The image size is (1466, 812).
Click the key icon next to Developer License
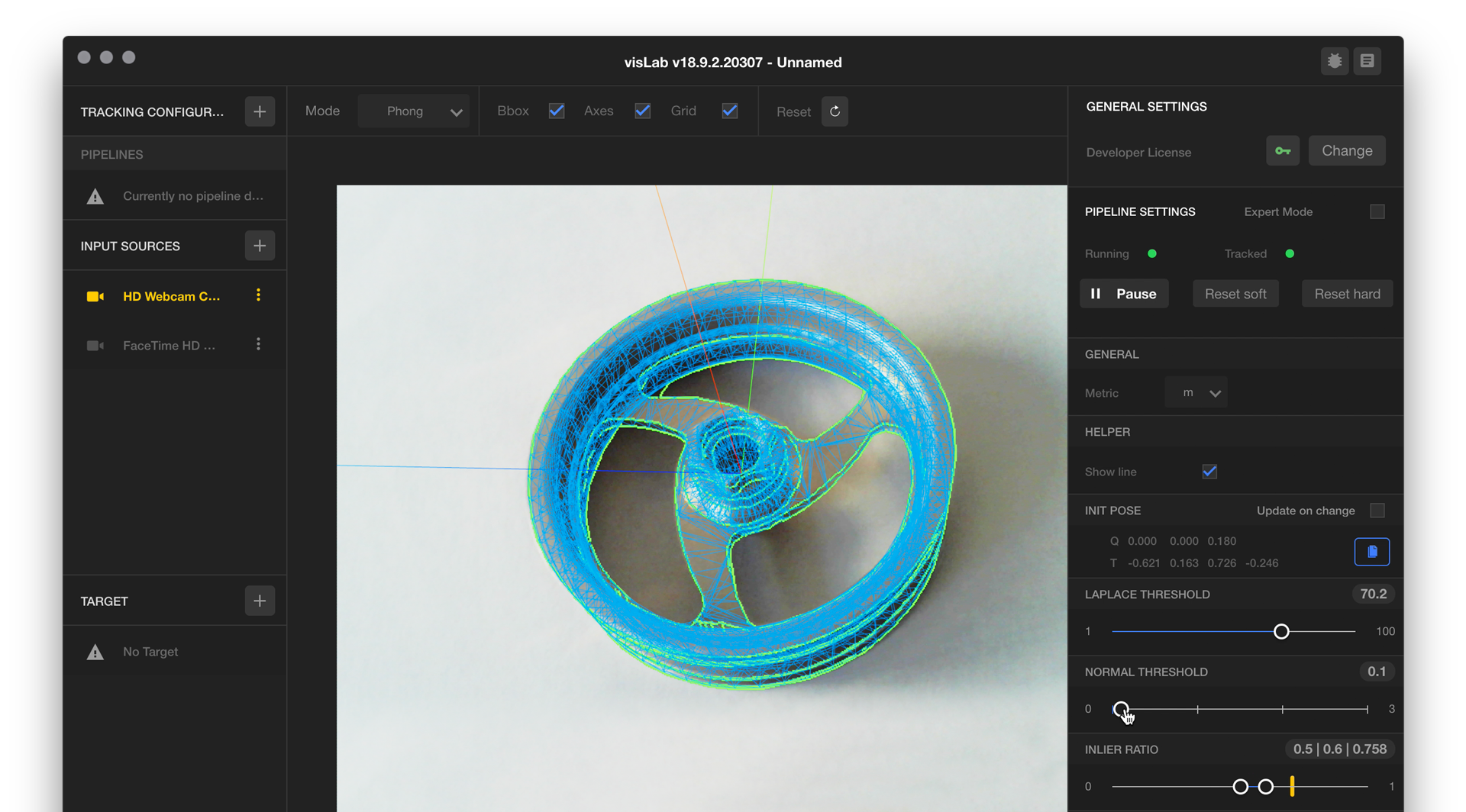pos(1283,150)
